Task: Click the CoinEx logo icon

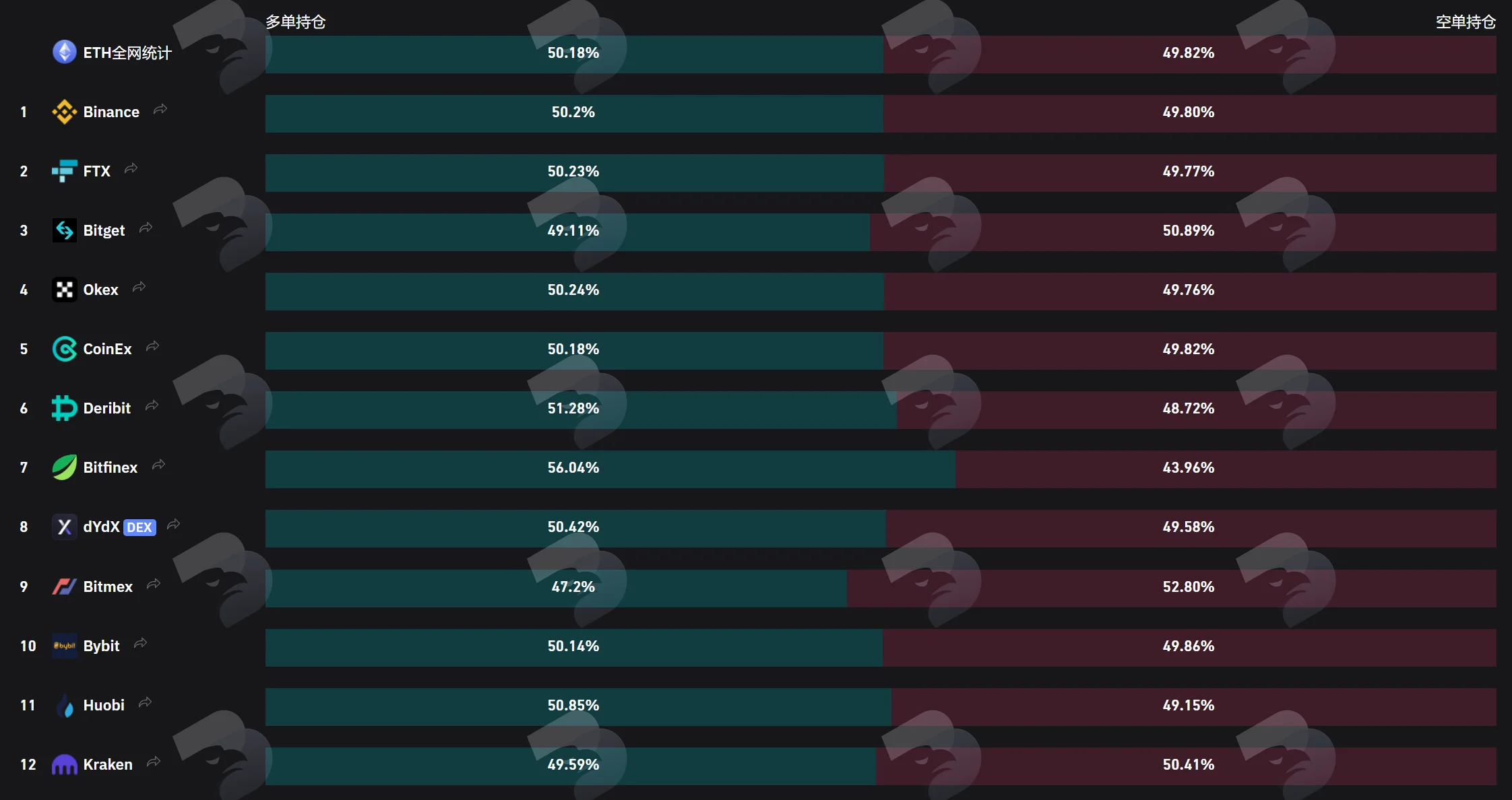Action: 65,349
